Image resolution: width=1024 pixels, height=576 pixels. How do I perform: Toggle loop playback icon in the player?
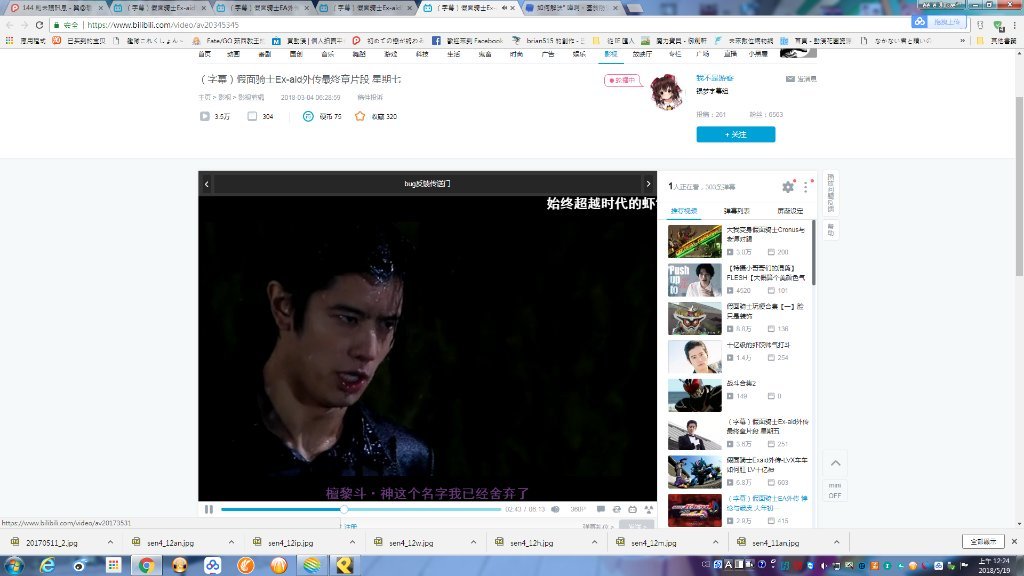616,509
